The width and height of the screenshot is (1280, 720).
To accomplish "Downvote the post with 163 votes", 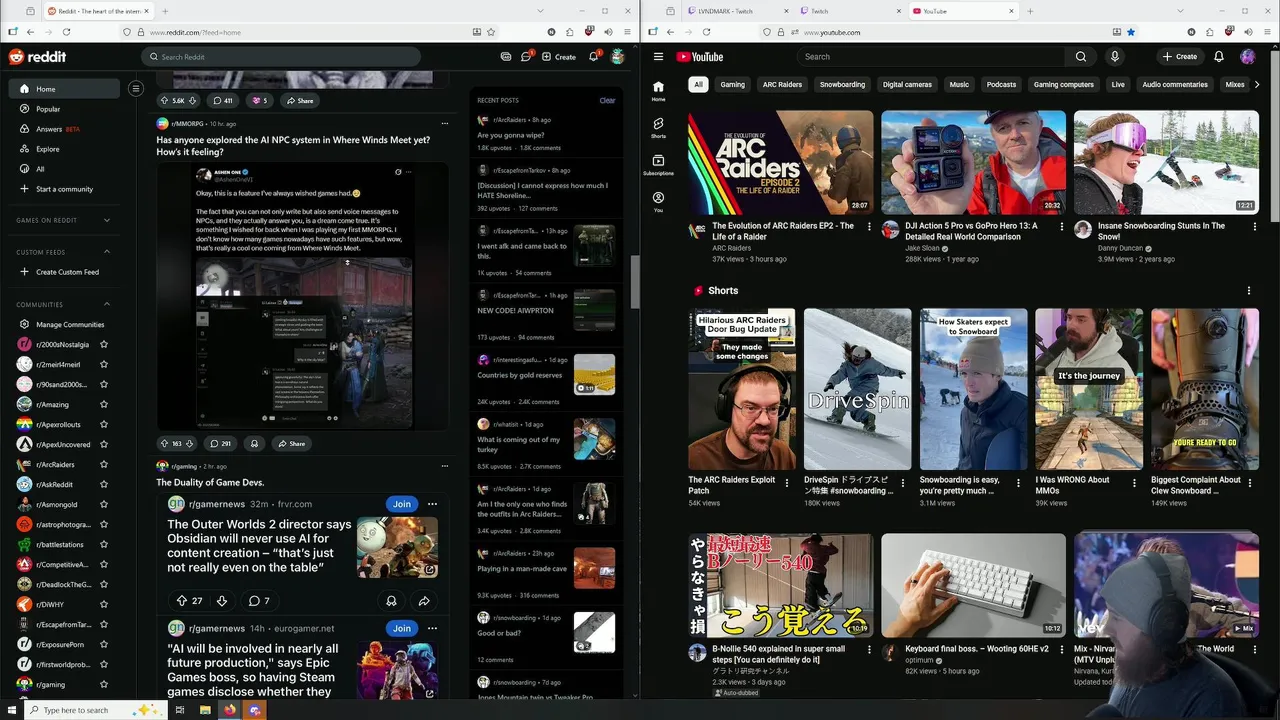I will pyautogui.click(x=190, y=443).
